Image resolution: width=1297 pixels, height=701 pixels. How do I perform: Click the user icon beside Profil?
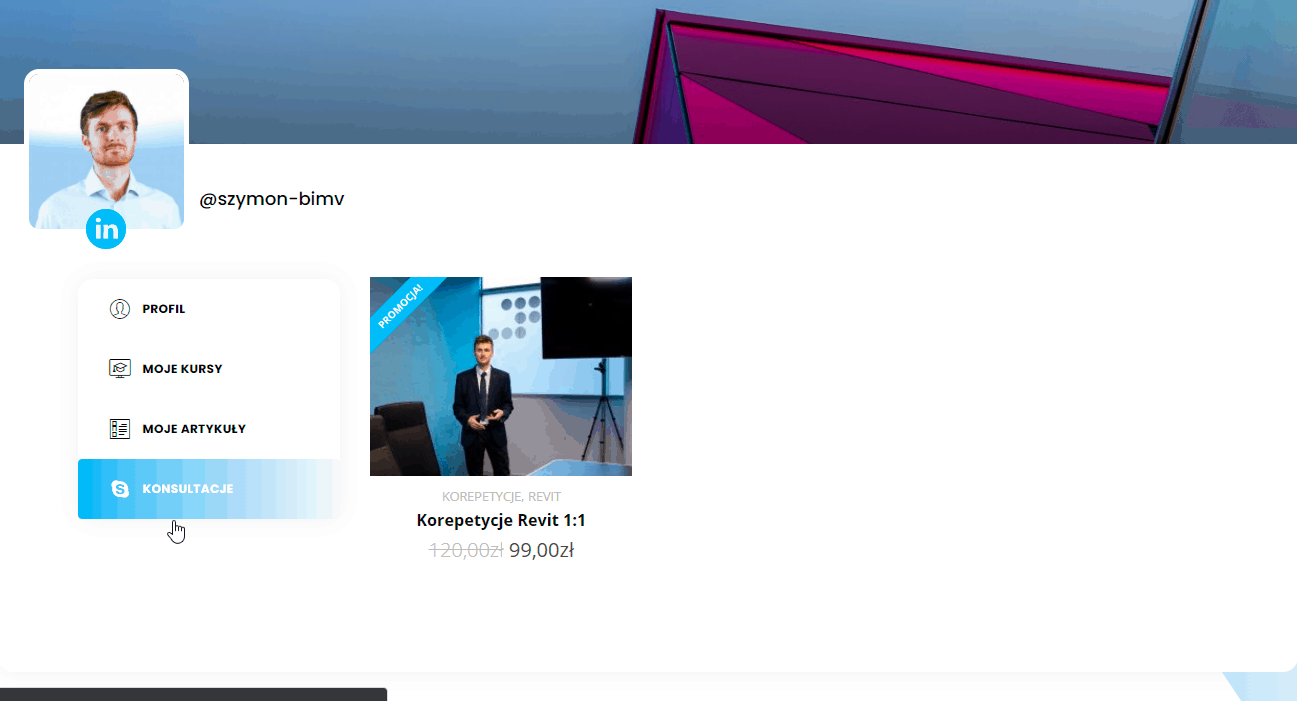[x=120, y=309]
